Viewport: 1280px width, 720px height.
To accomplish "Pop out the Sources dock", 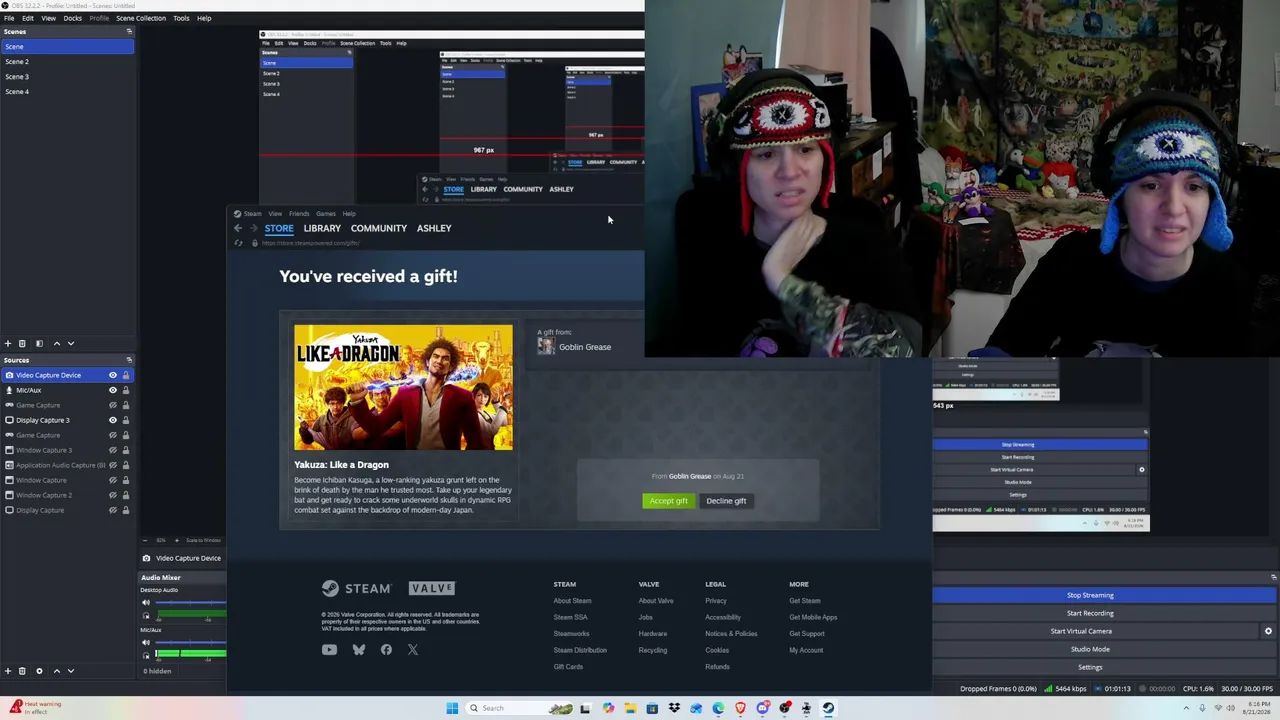I will (129, 360).
